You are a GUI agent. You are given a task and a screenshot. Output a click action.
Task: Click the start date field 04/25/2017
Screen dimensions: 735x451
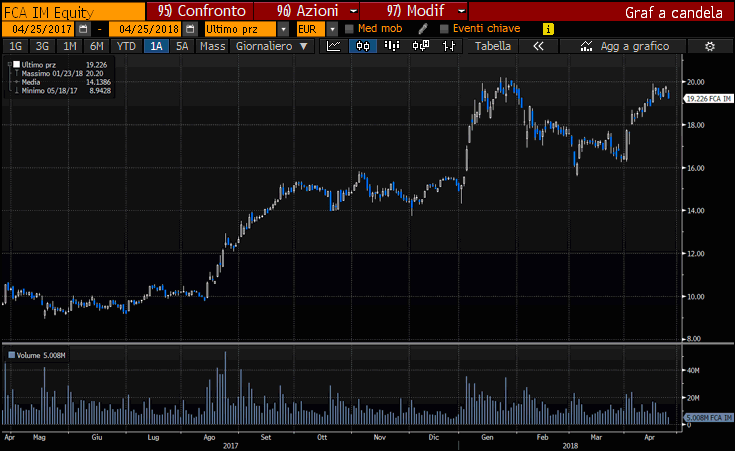pyautogui.click(x=39, y=29)
